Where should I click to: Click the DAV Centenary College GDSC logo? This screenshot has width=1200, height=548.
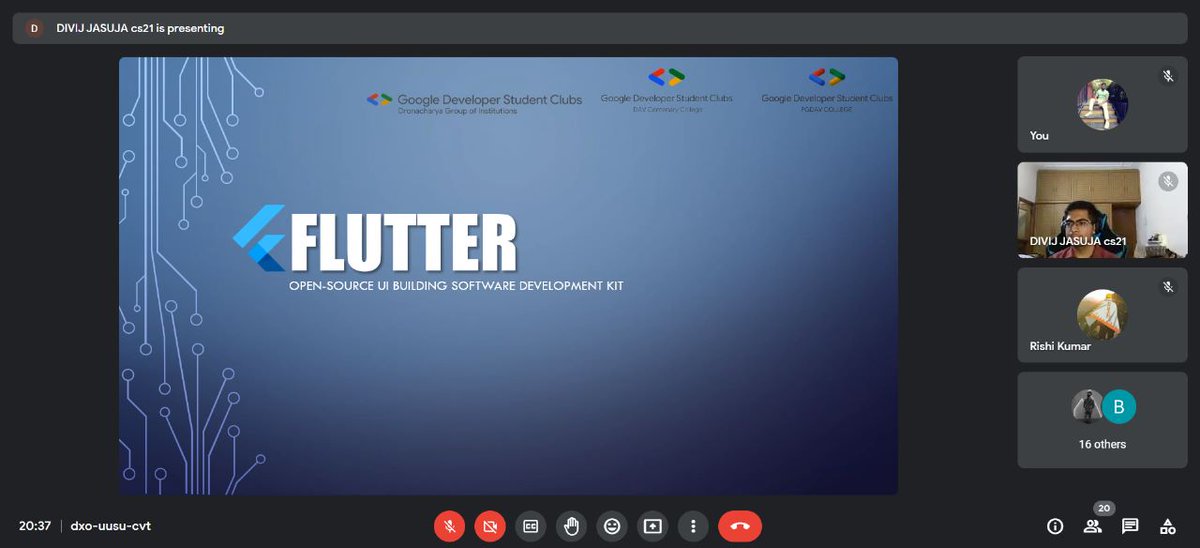(666, 90)
